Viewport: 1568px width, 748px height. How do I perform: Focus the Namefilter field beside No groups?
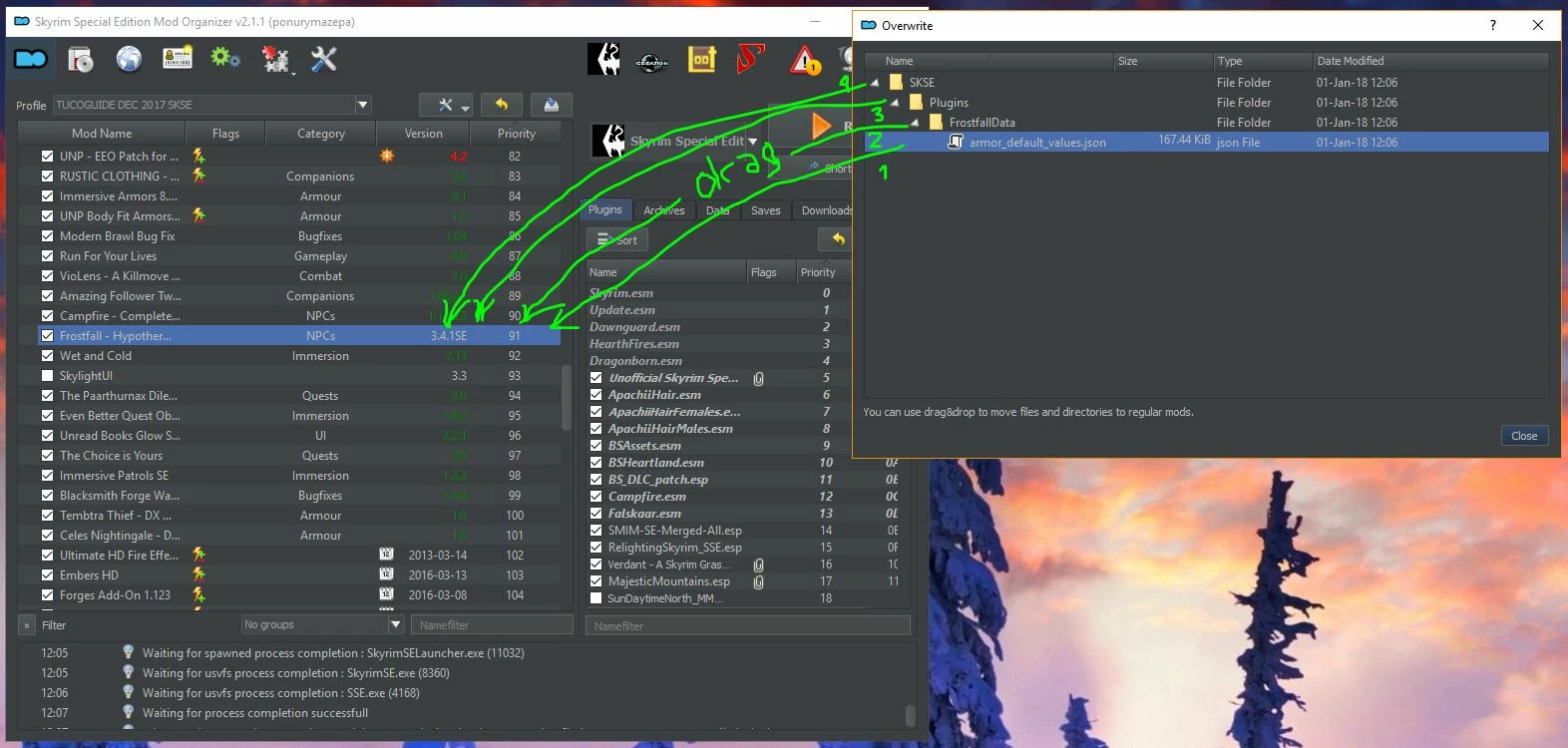click(492, 624)
